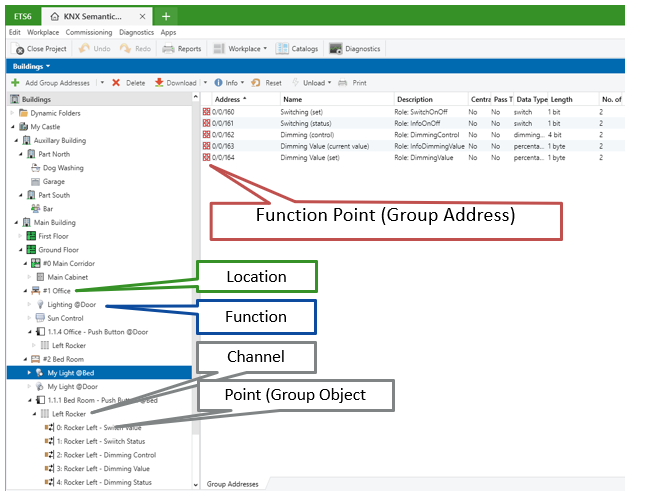Select the My Light @Bed tree item
Viewport: 664px width, 496px height.
click(x=72, y=372)
